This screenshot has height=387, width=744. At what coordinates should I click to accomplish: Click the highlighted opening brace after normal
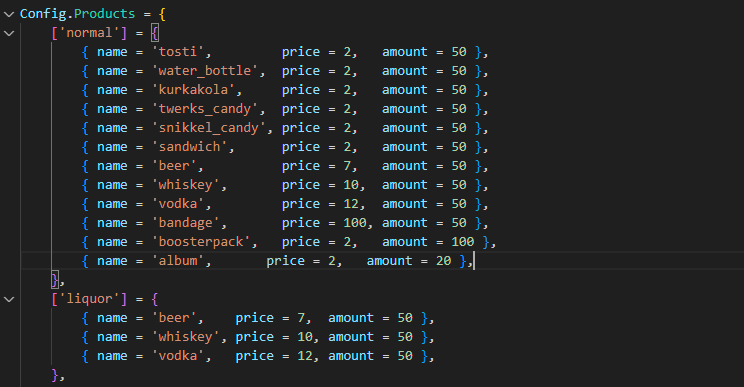pos(155,33)
